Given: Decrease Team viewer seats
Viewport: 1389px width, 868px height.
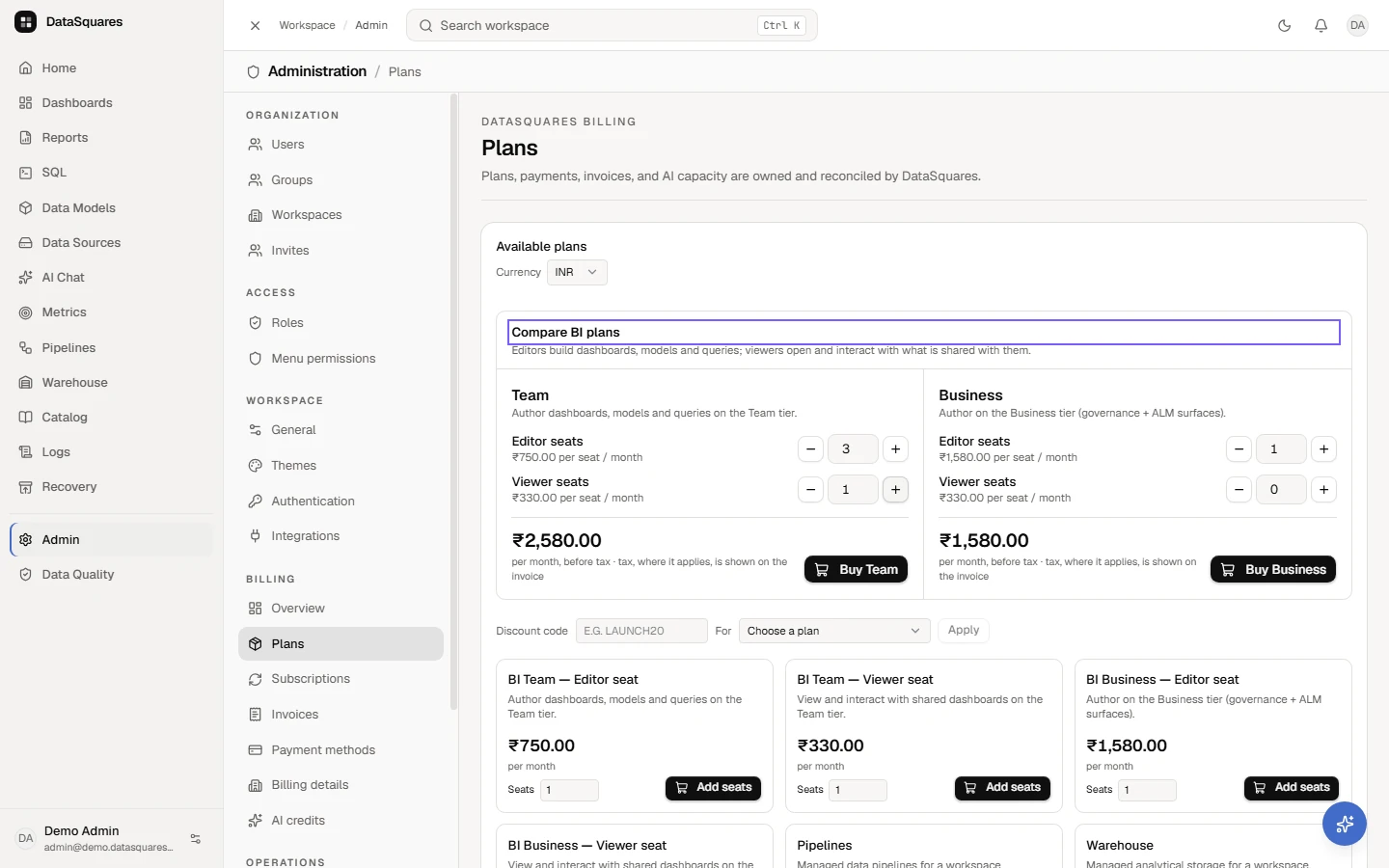Looking at the screenshot, I should click(x=811, y=490).
